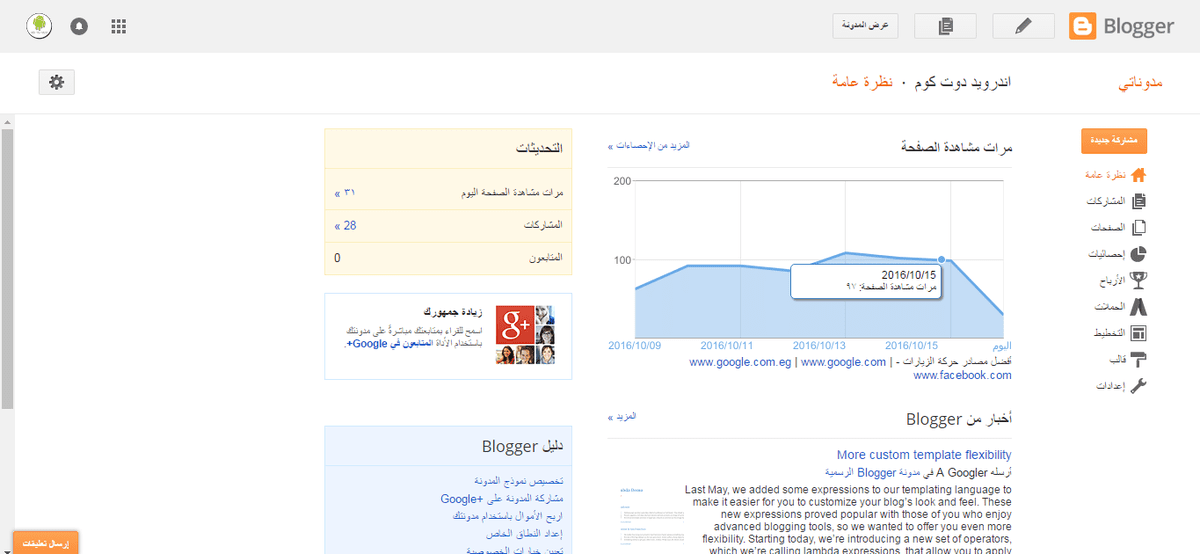The width and height of the screenshot is (1200, 554).
Task: Select إعدادات in the sidebar menu
Action: 1111,386
